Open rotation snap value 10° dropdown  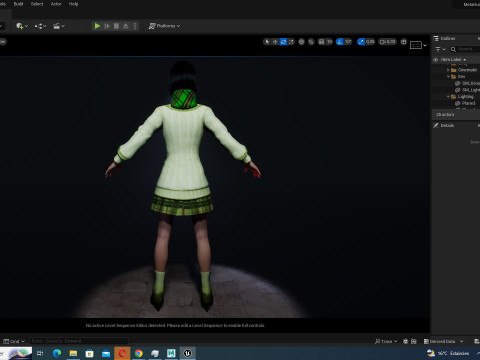pos(348,42)
